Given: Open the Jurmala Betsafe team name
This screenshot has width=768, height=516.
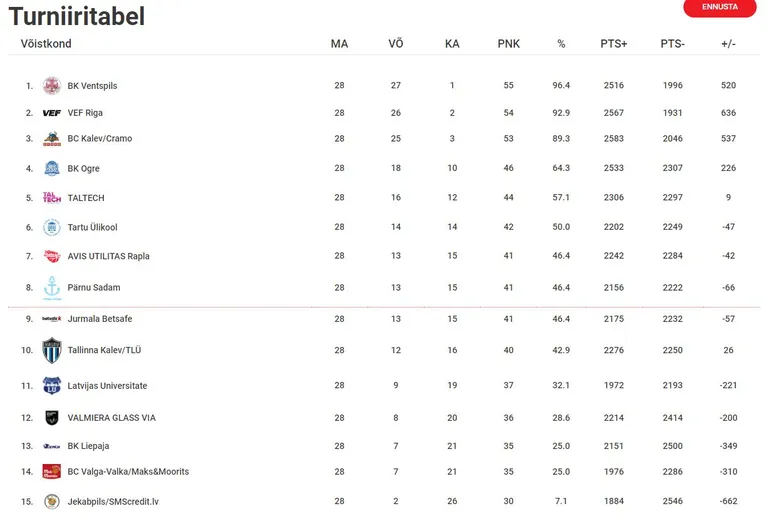Looking at the screenshot, I should point(99,319).
